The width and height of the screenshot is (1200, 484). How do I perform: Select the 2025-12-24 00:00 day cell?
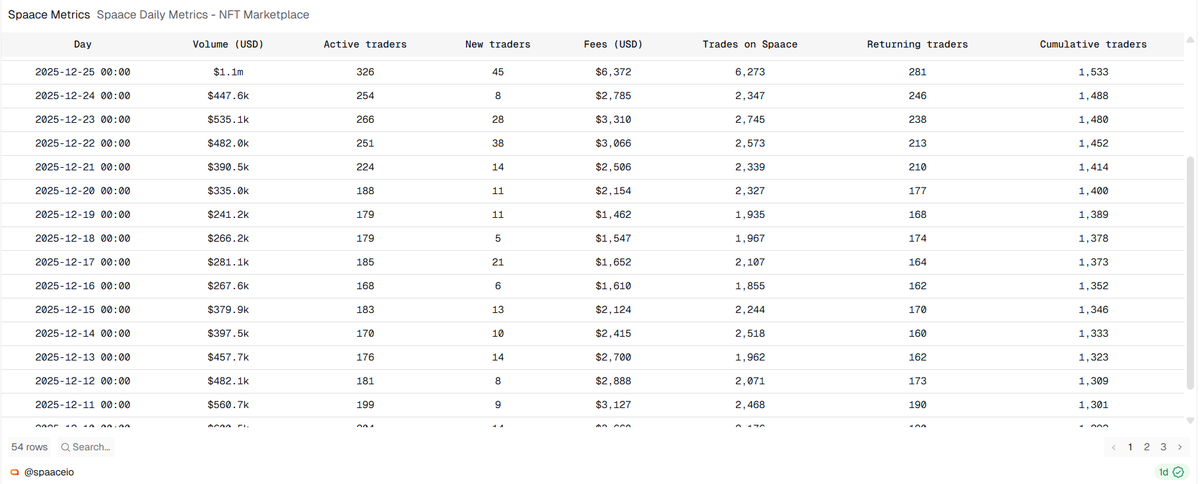click(82, 96)
